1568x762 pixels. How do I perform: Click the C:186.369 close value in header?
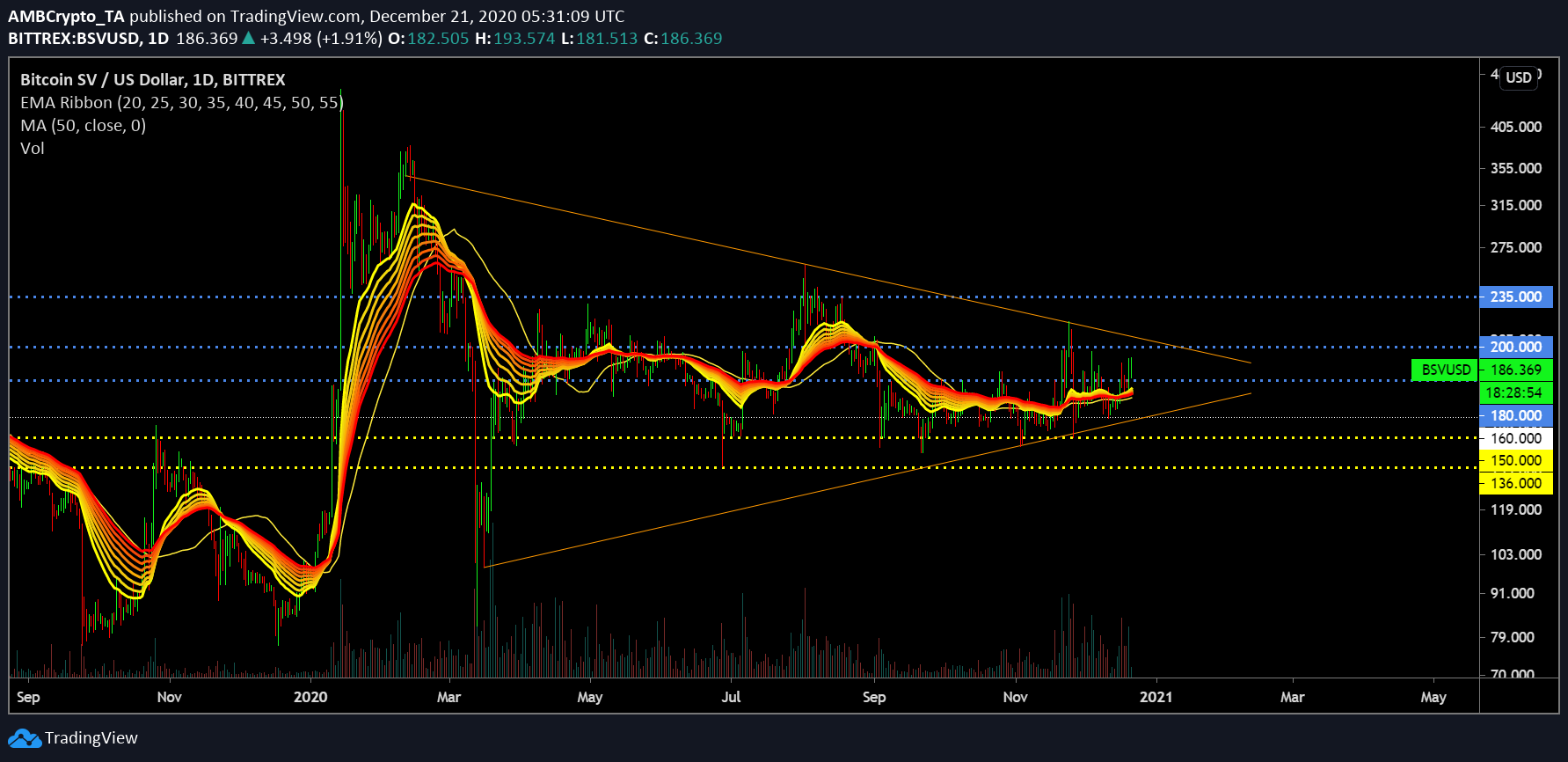tap(683, 39)
